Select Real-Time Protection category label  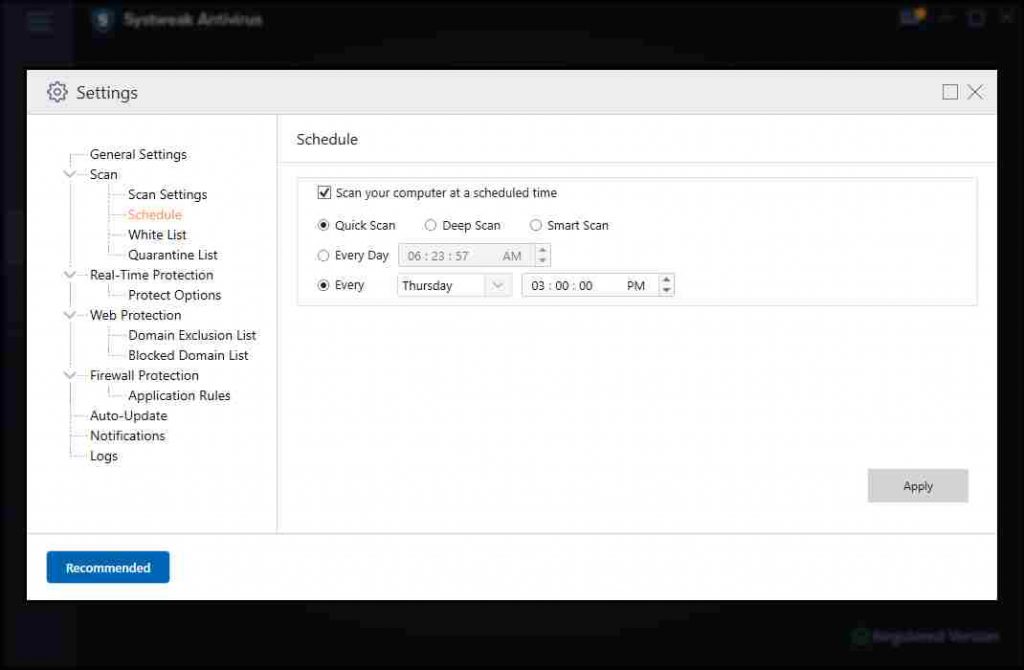coord(152,275)
